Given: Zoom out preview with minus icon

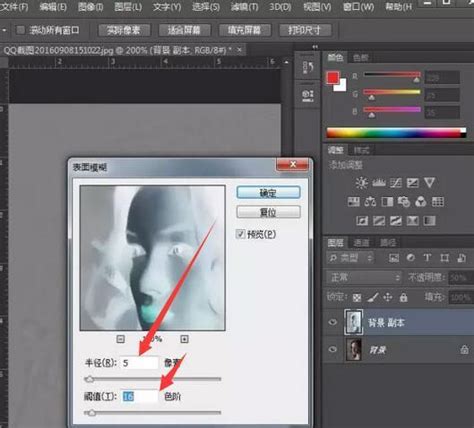Looking at the screenshot, I should (x=121, y=339).
